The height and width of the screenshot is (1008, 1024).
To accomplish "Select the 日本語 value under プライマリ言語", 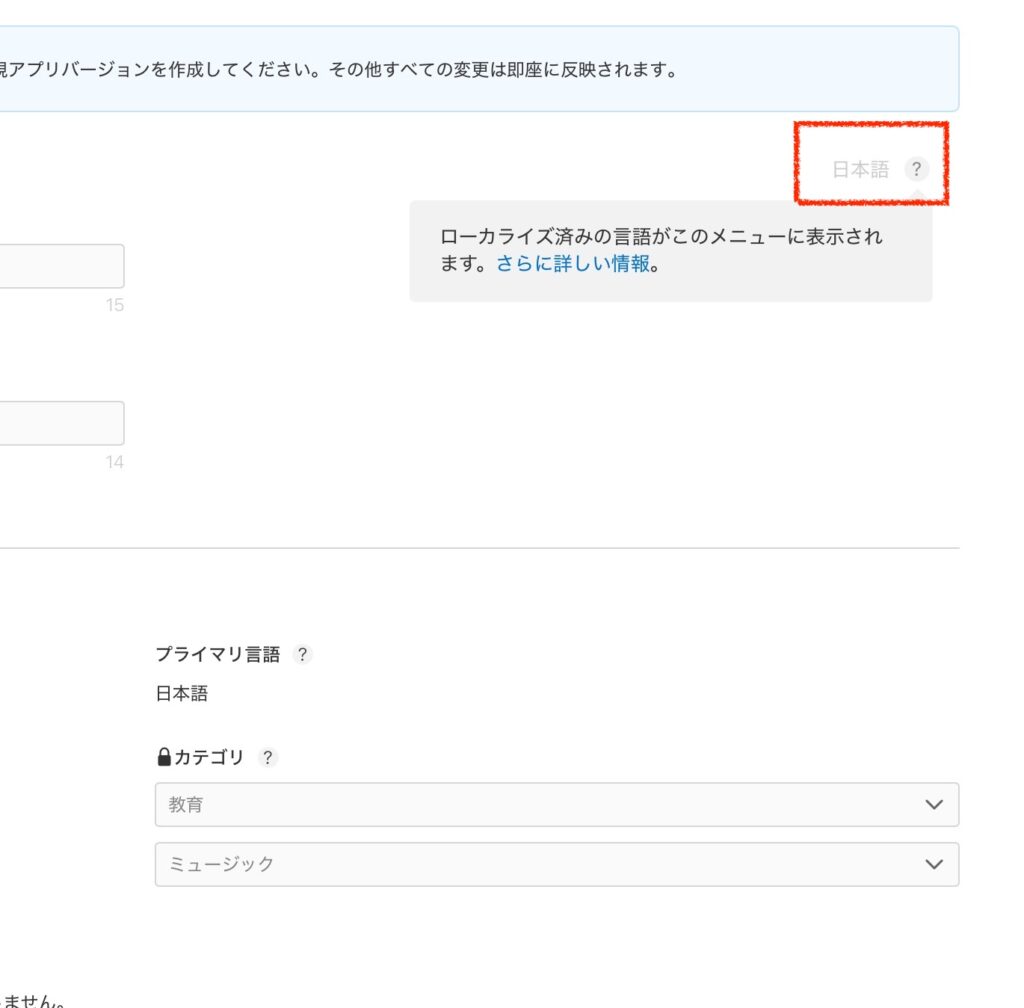I will pos(182,694).
